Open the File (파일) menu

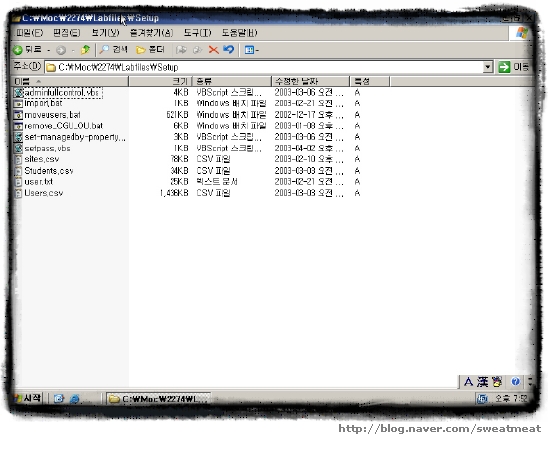pyautogui.click(x=29, y=33)
